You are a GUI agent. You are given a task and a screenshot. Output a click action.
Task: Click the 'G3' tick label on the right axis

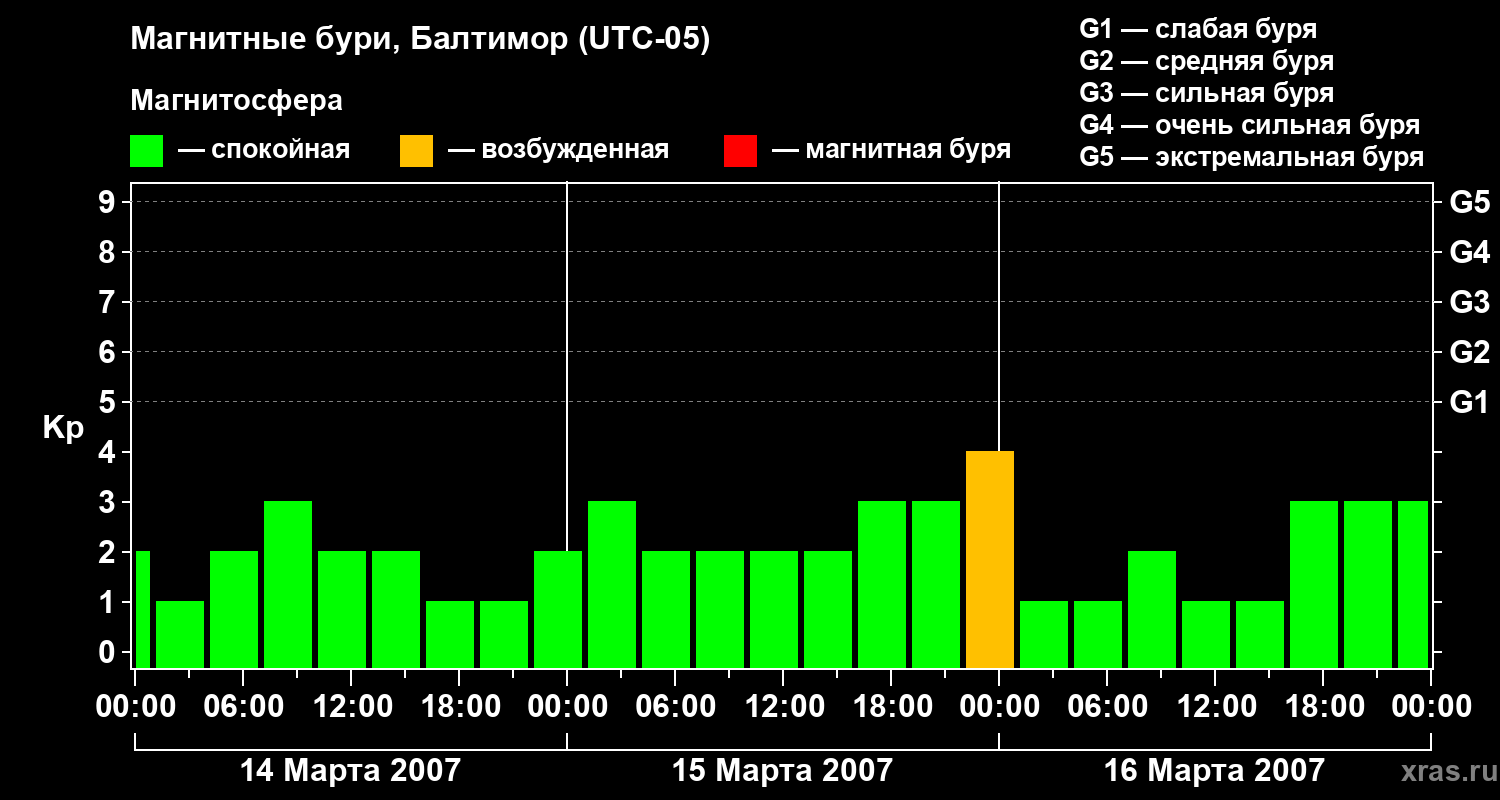click(1470, 302)
